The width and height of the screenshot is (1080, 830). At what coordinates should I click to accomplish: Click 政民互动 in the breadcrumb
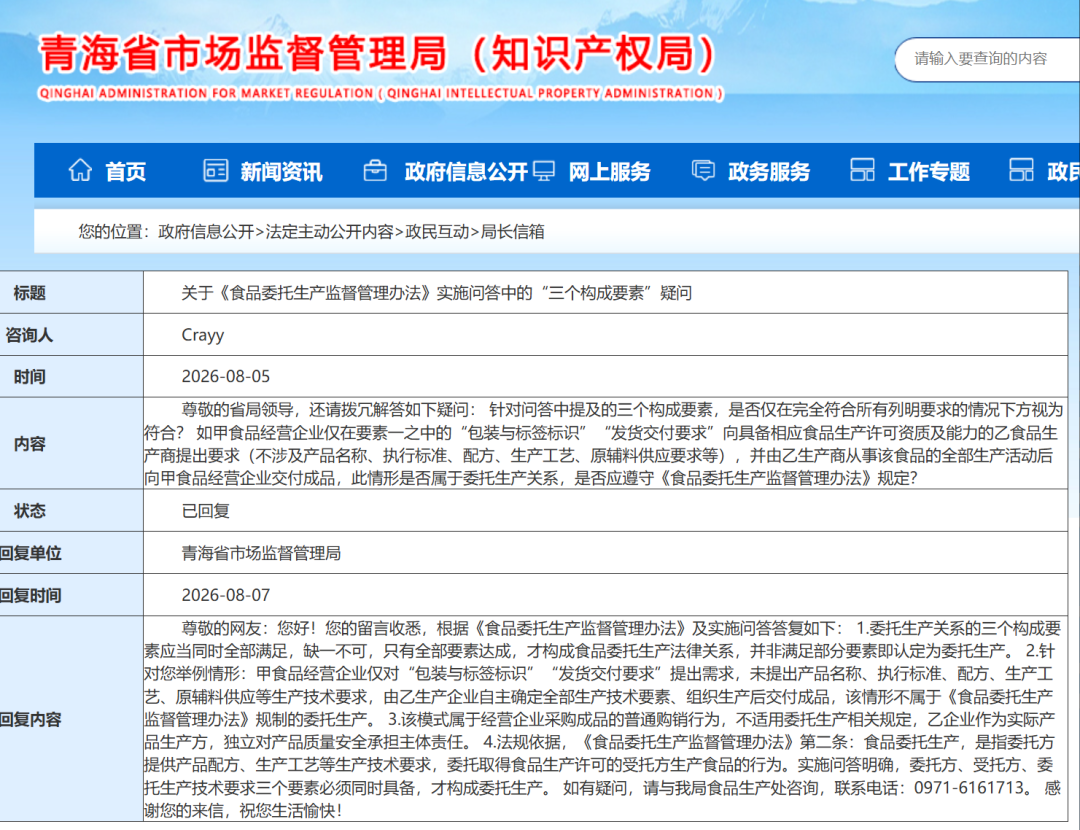click(x=437, y=231)
